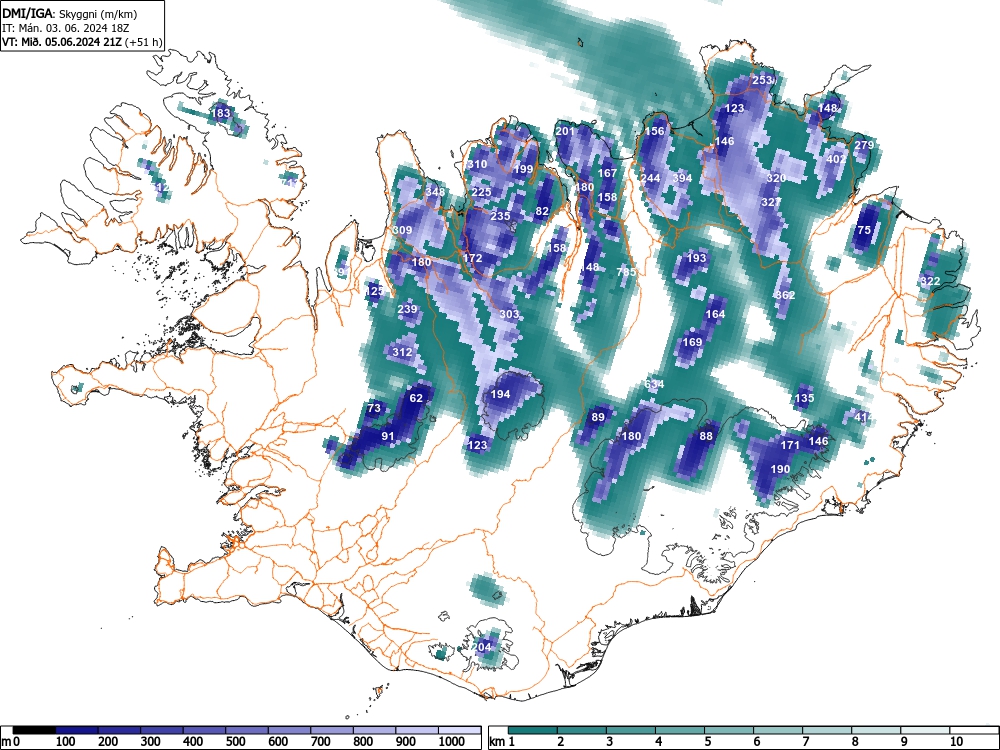Click the 312 visibility label

[402, 352]
